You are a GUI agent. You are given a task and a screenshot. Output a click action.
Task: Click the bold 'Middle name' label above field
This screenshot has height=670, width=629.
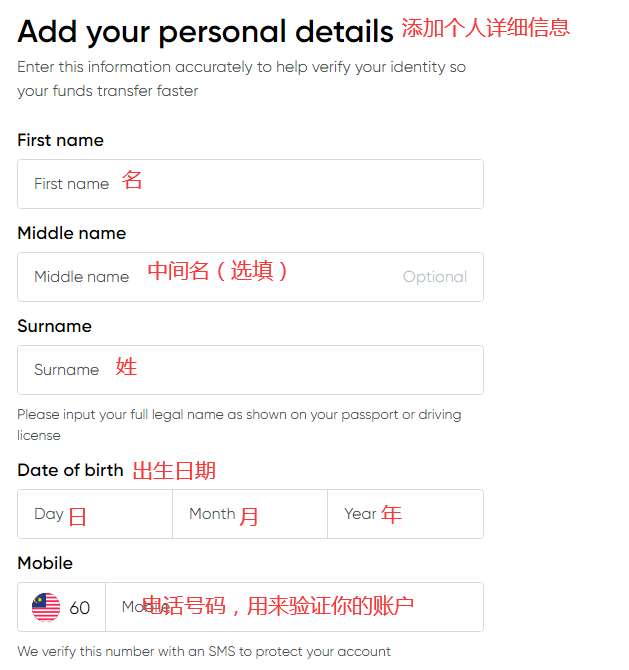(71, 233)
